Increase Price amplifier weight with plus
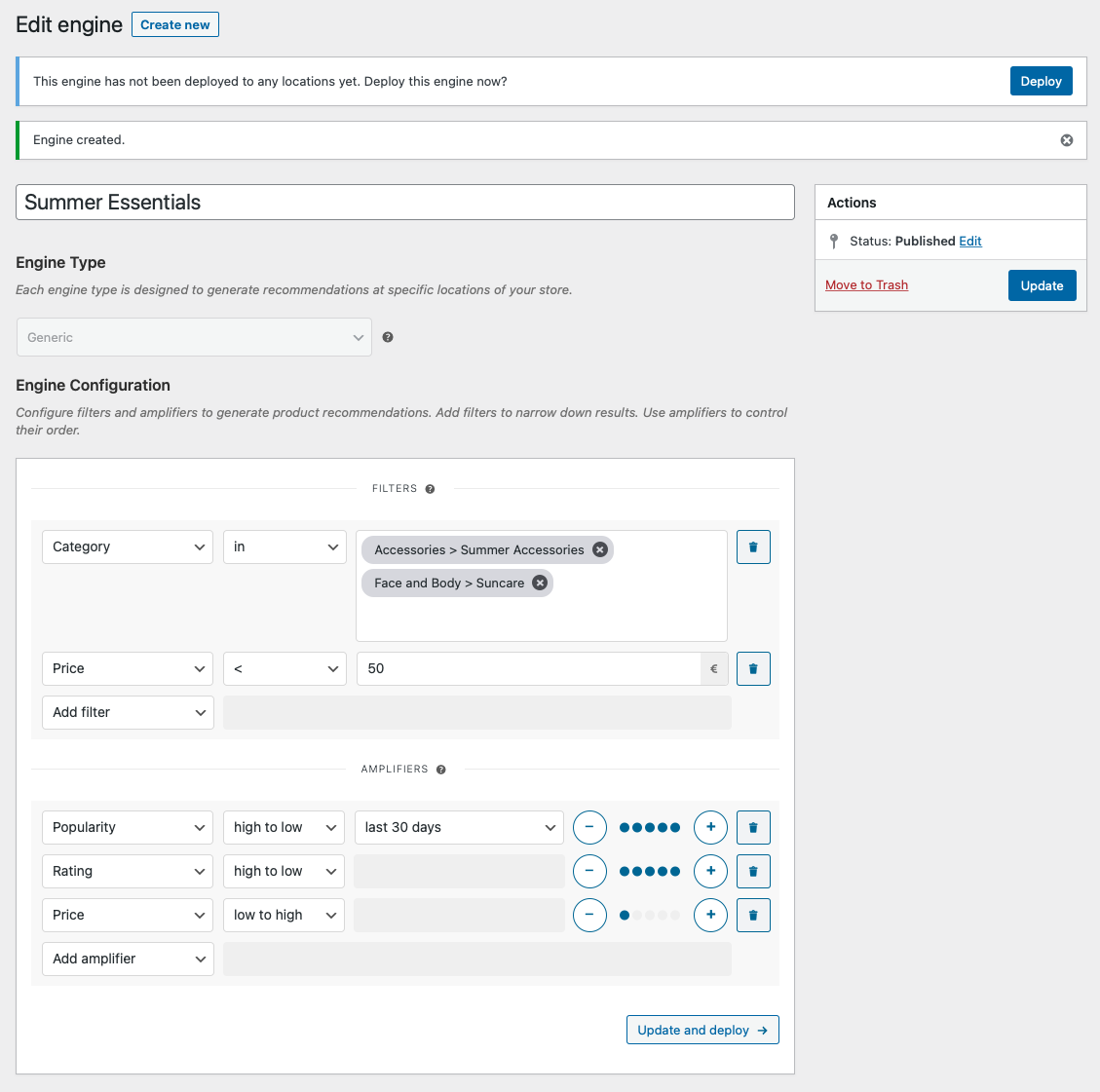Image resolution: width=1100 pixels, height=1092 pixels. (x=710, y=916)
